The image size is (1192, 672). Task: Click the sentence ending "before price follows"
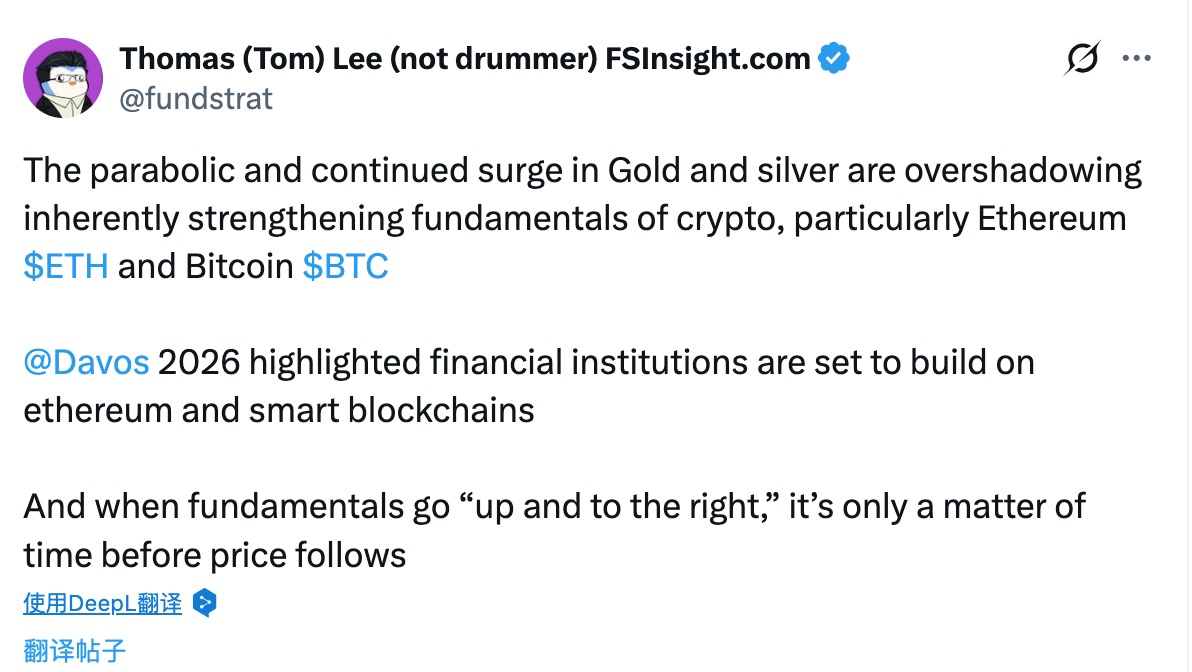[x=215, y=554]
